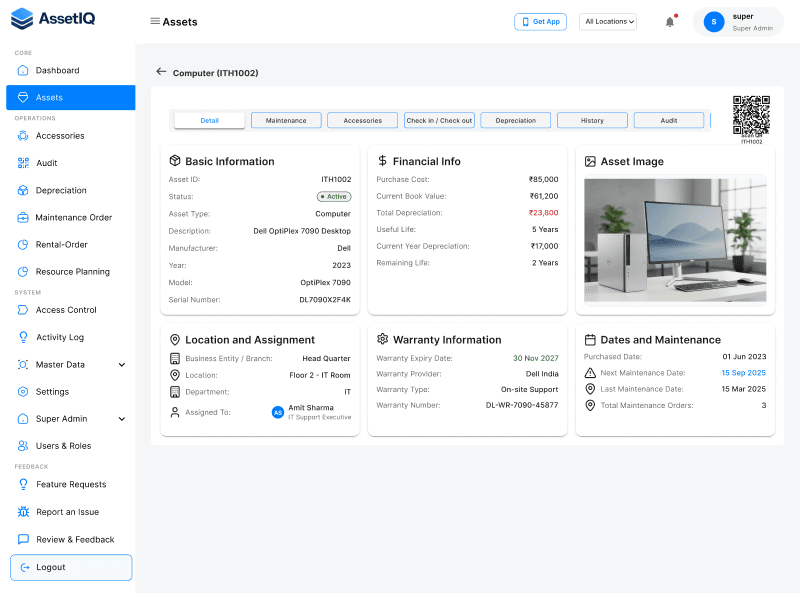Screen dimensions: 800x608
Task: Open the Check in / Check out tab
Action: tap(439, 120)
